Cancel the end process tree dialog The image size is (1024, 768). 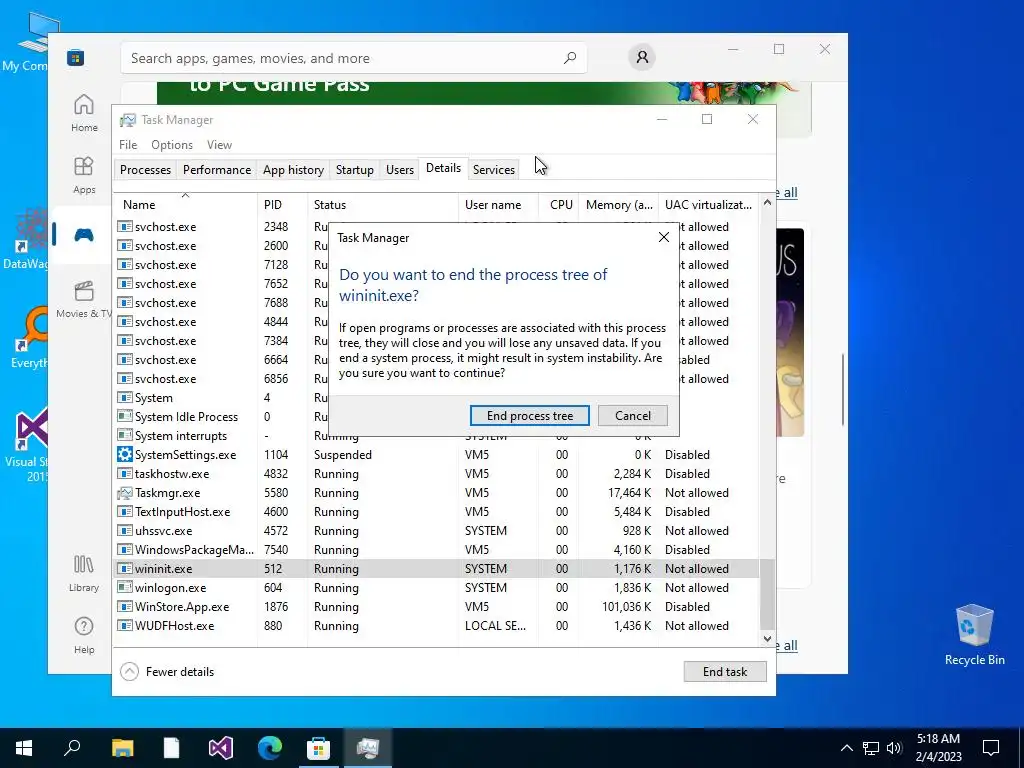pyautogui.click(x=632, y=415)
